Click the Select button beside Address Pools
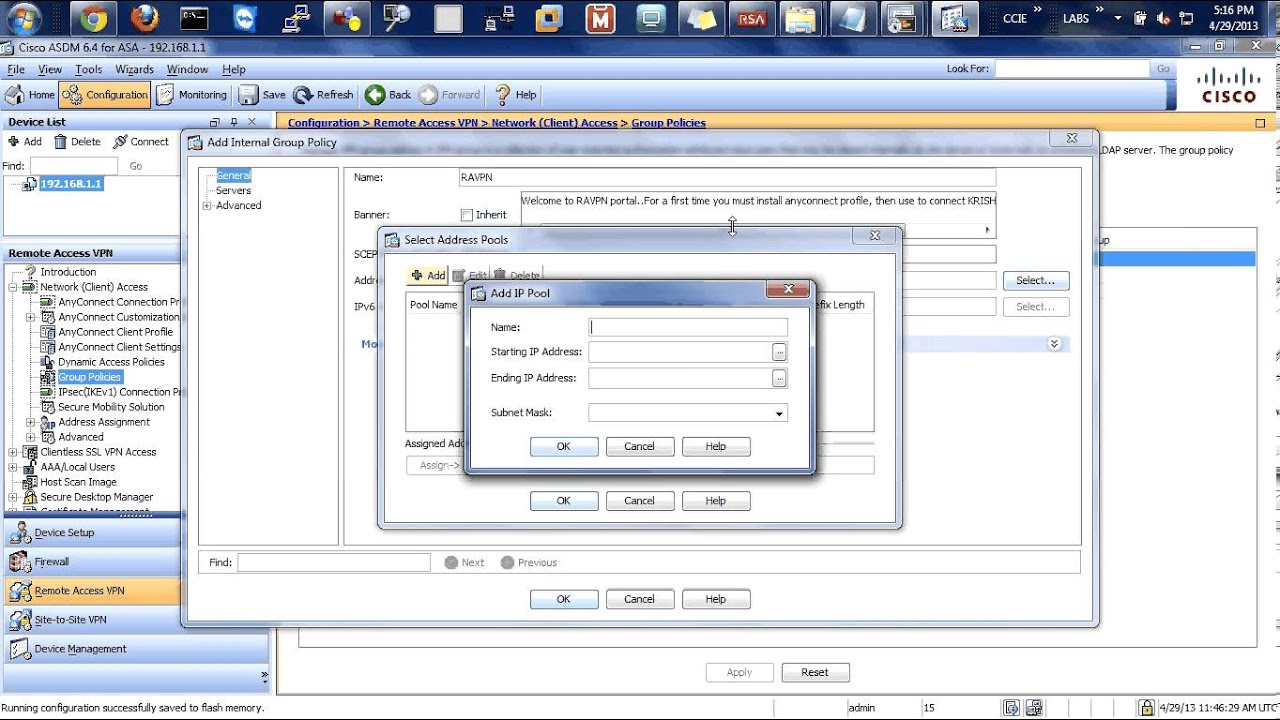The width and height of the screenshot is (1280, 720). pyautogui.click(x=1036, y=281)
